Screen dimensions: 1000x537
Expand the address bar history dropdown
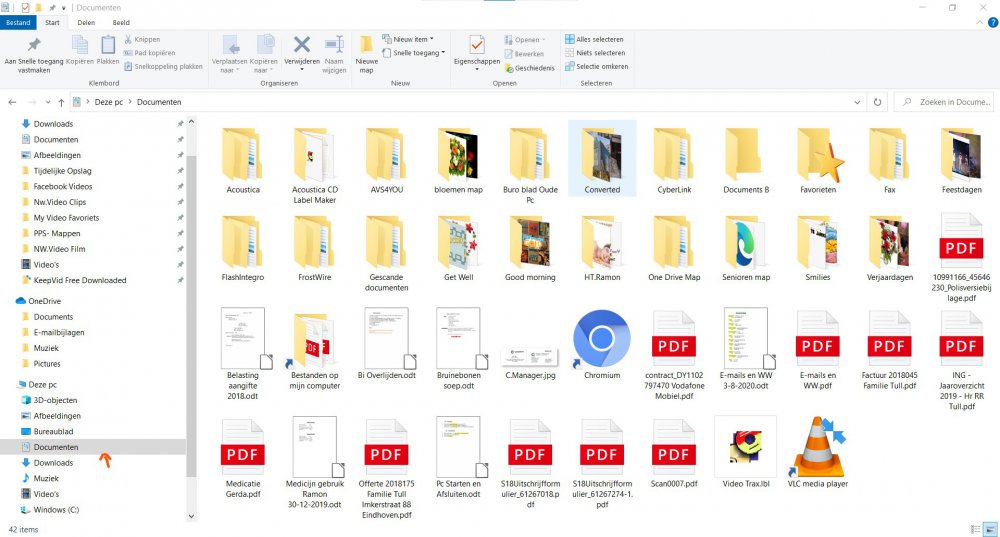point(857,102)
